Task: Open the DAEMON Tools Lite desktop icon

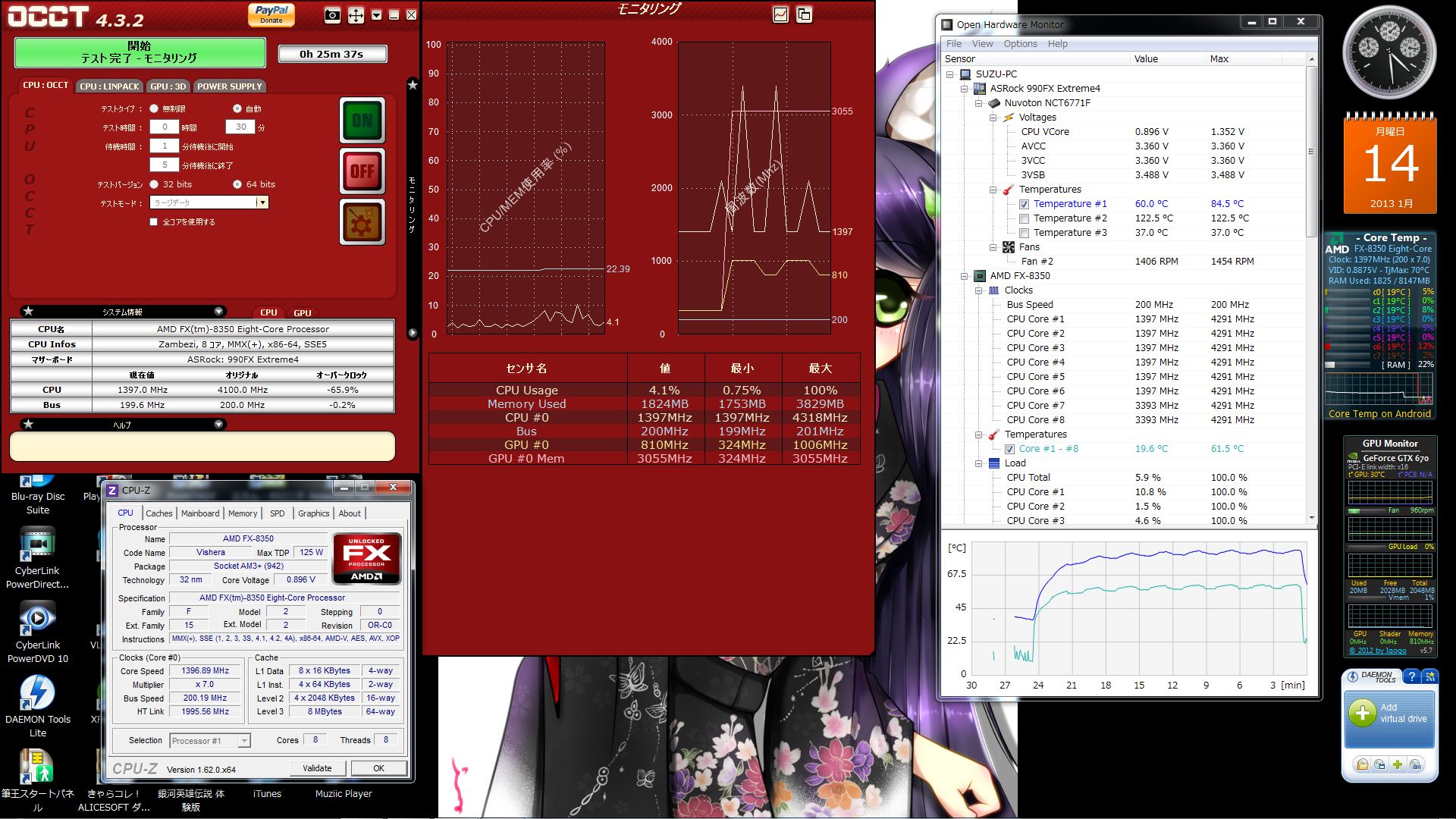Action: coord(38,708)
